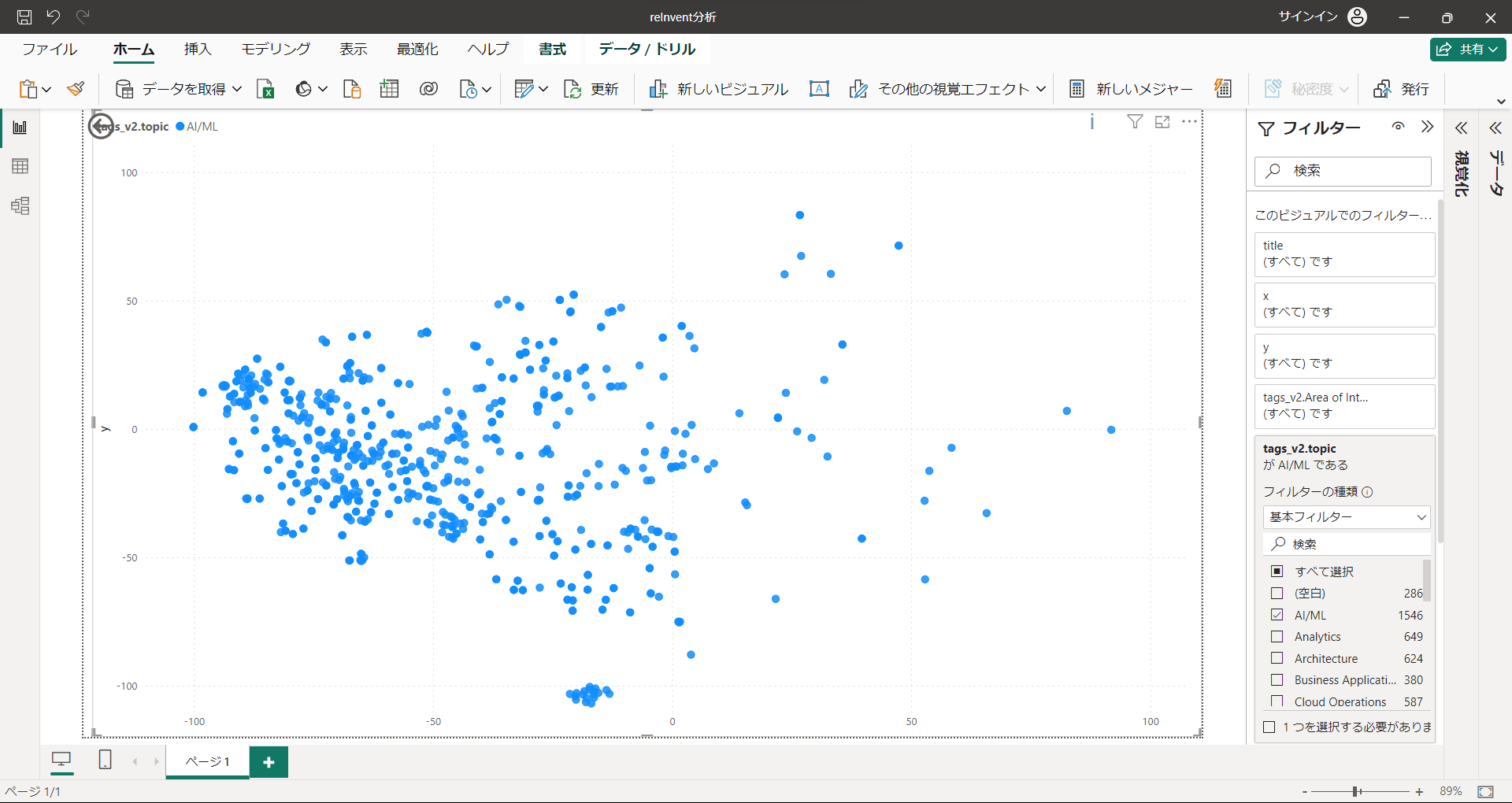Toggle filter pane visibility eye icon

tap(1398, 127)
